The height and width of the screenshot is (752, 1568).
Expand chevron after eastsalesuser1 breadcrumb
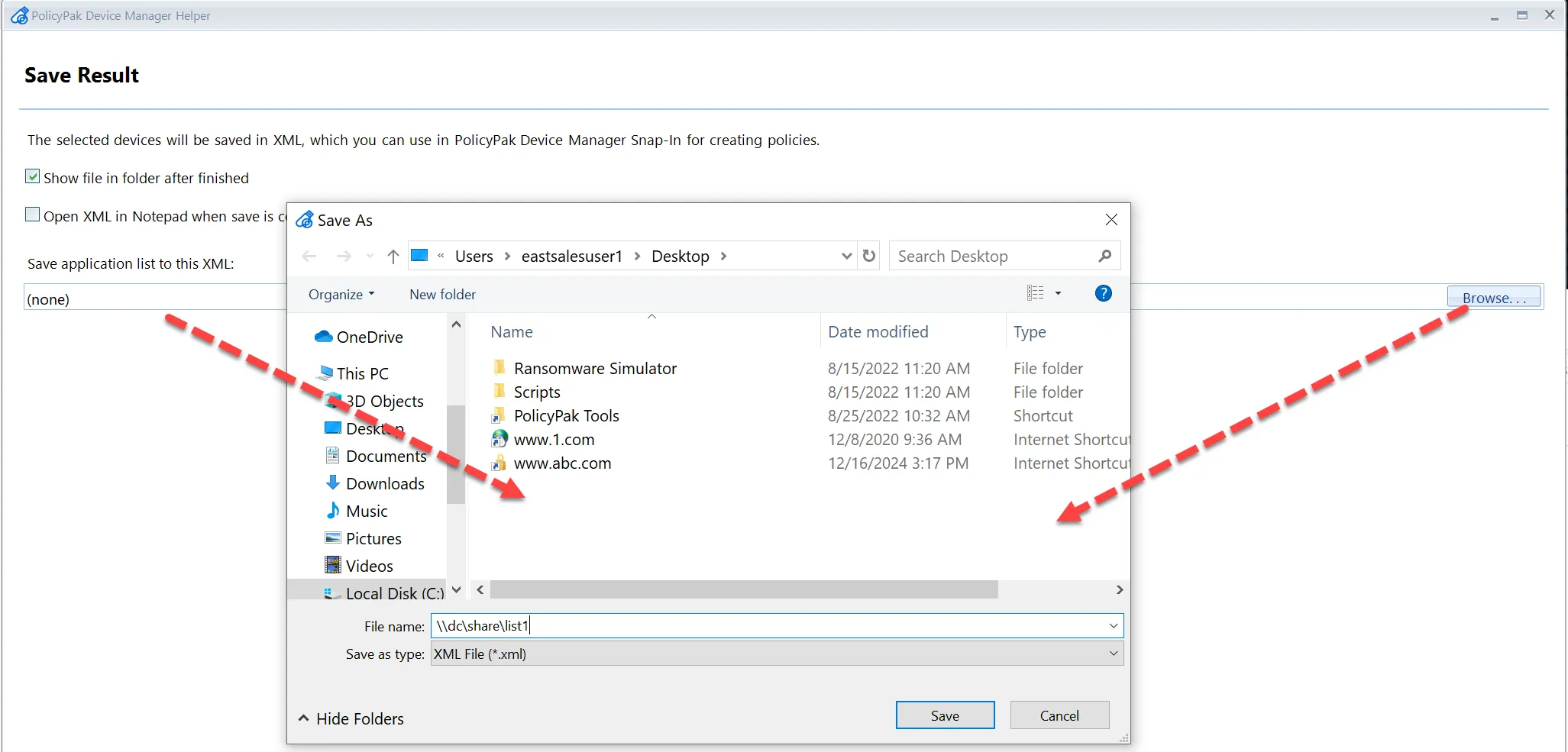[637, 257]
